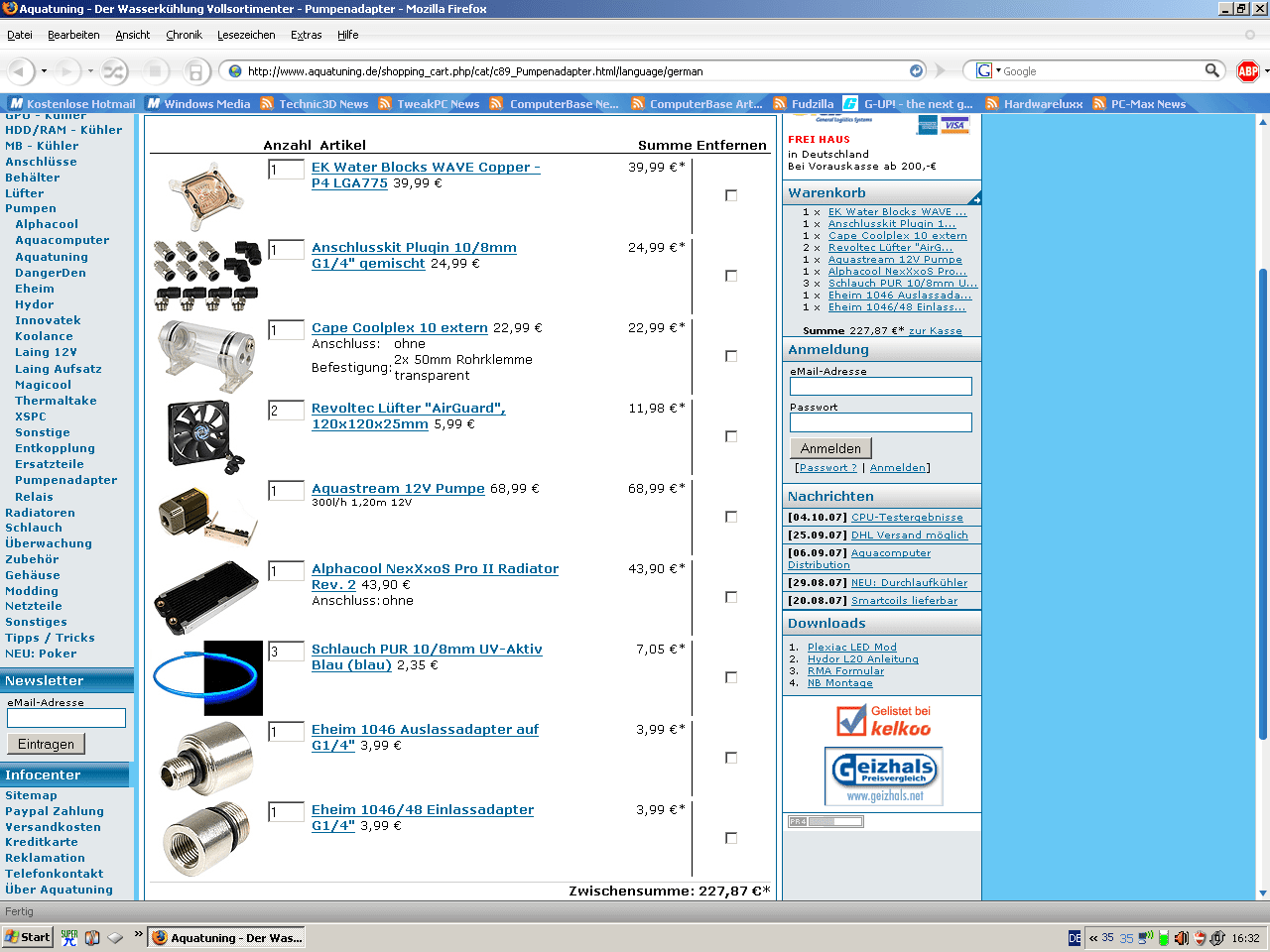Follow the zur Kasse checkout link

coord(936,331)
